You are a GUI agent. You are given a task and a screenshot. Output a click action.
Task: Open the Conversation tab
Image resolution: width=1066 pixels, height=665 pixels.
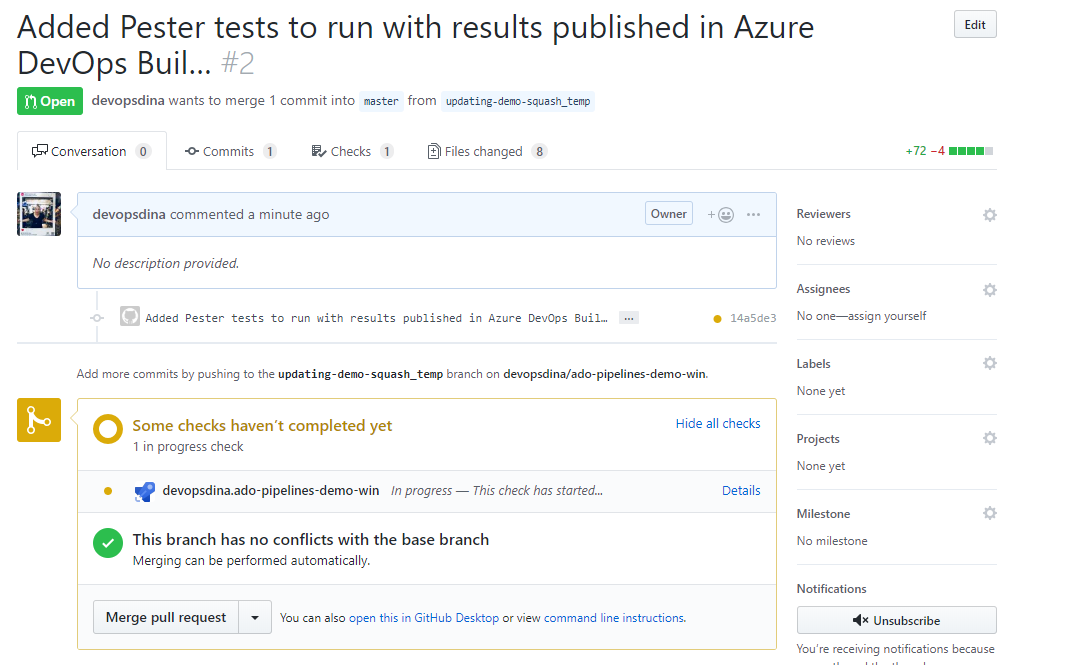tap(92, 151)
